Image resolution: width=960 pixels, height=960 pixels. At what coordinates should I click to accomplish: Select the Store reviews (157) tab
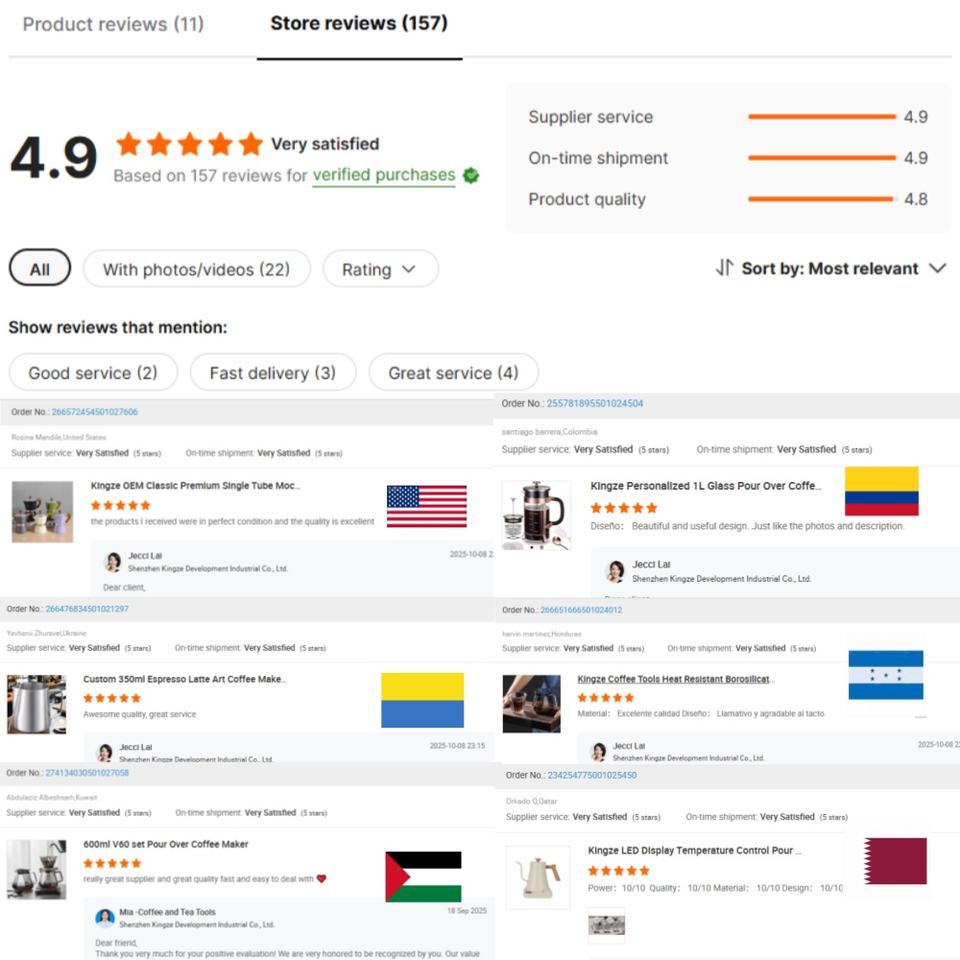[x=359, y=24]
